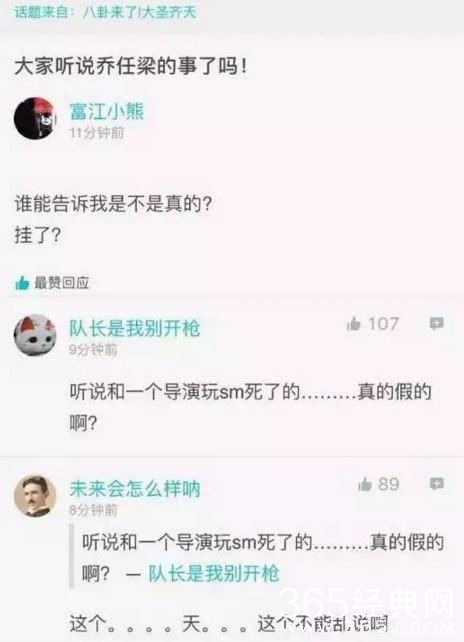This screenshot has width=464, height=642.
Task: Tap the 107 like count
Action: 383,324
